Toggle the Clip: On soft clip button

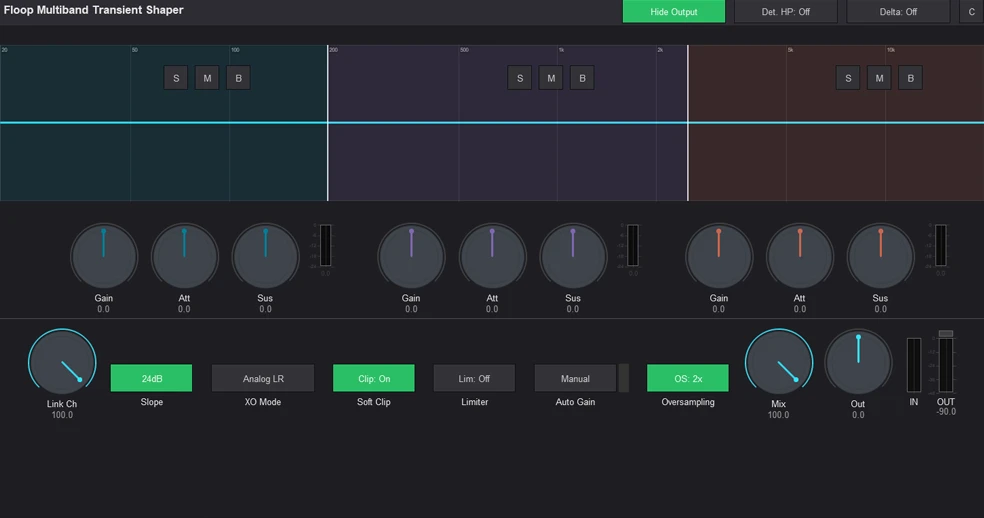pyautogui.click(x=373, y=378)
